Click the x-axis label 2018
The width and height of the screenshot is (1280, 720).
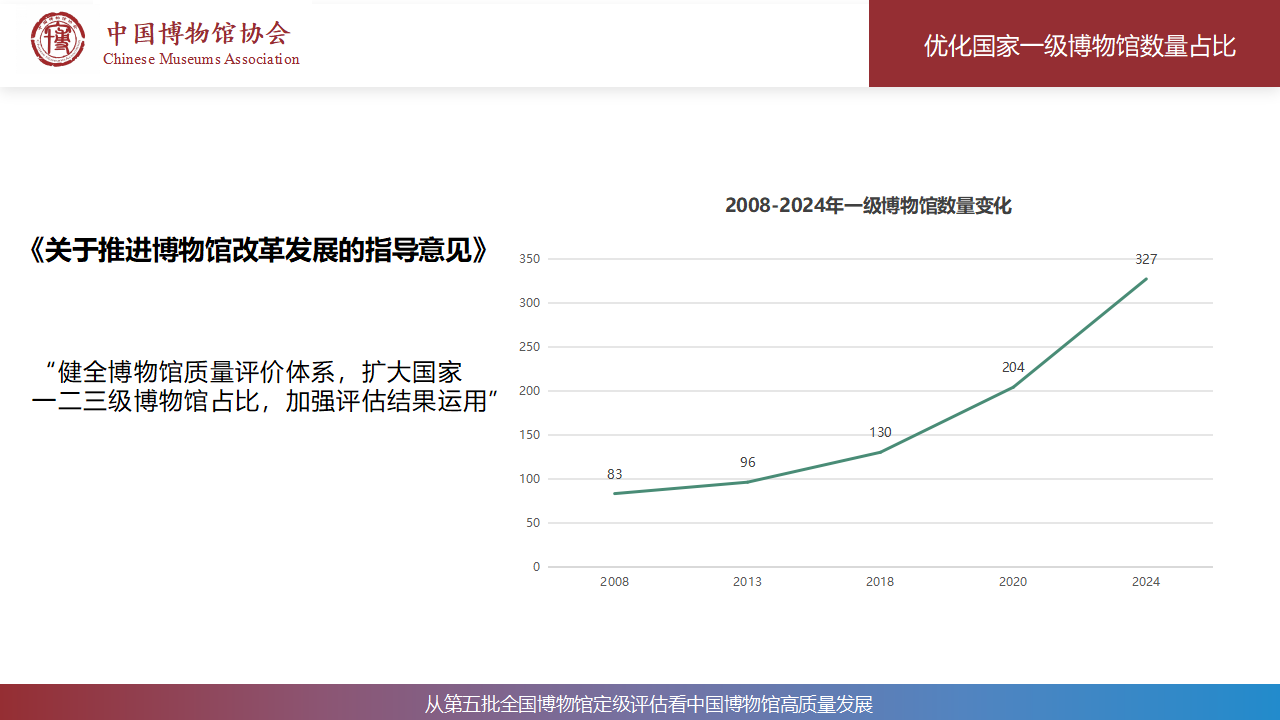click(x=880, y=582)
